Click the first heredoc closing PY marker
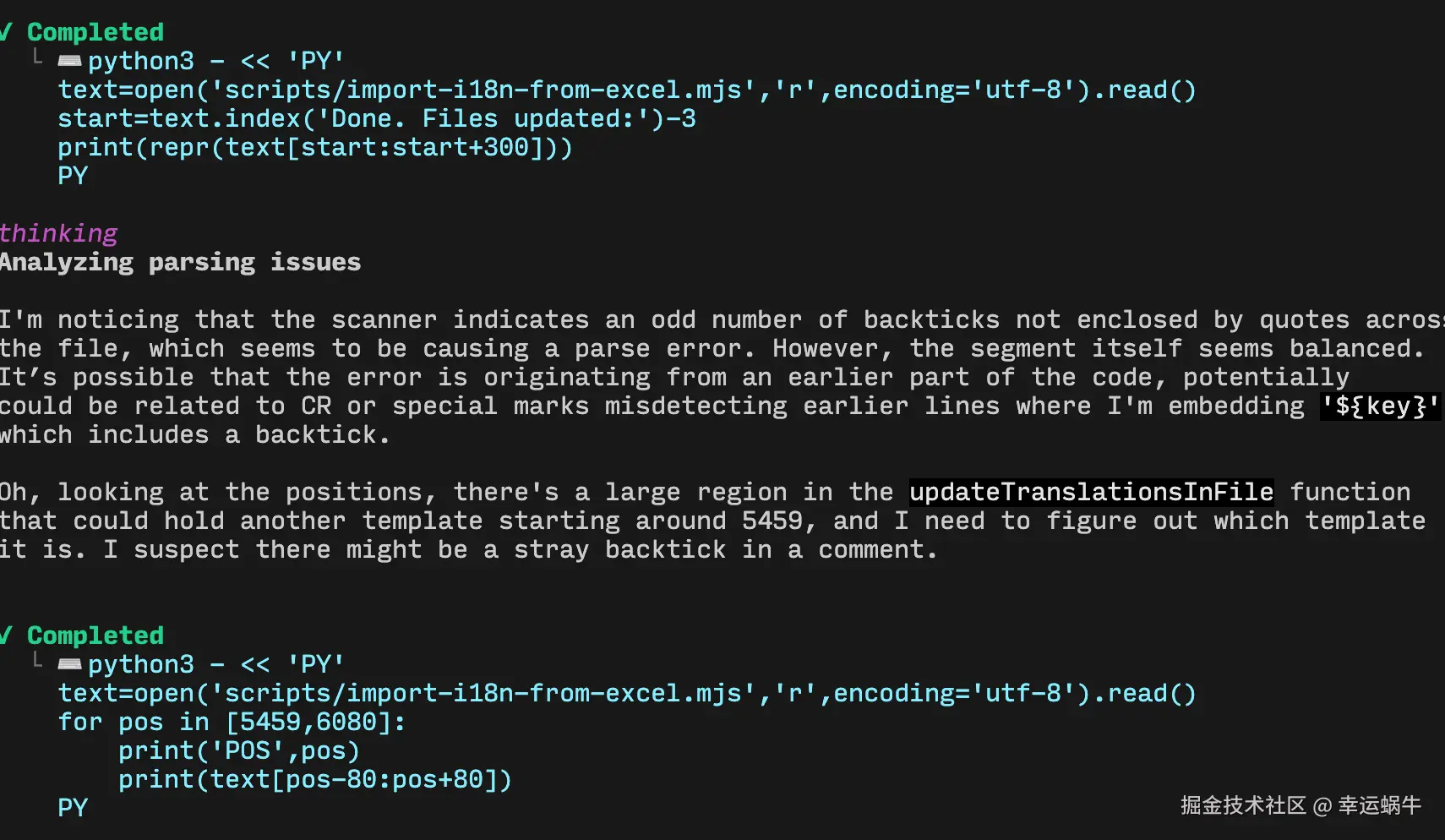The width and height of the screenshot is (1445, 840). point(73,176)
